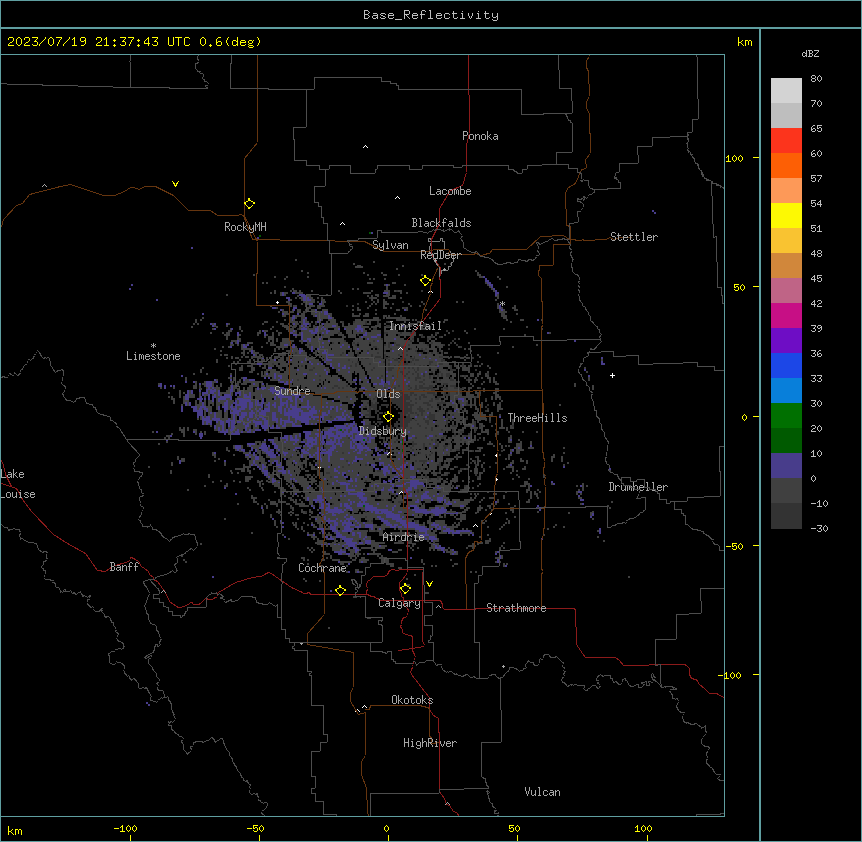
Task: Click the Drumheller city label
Action: (x=638, y=487)
